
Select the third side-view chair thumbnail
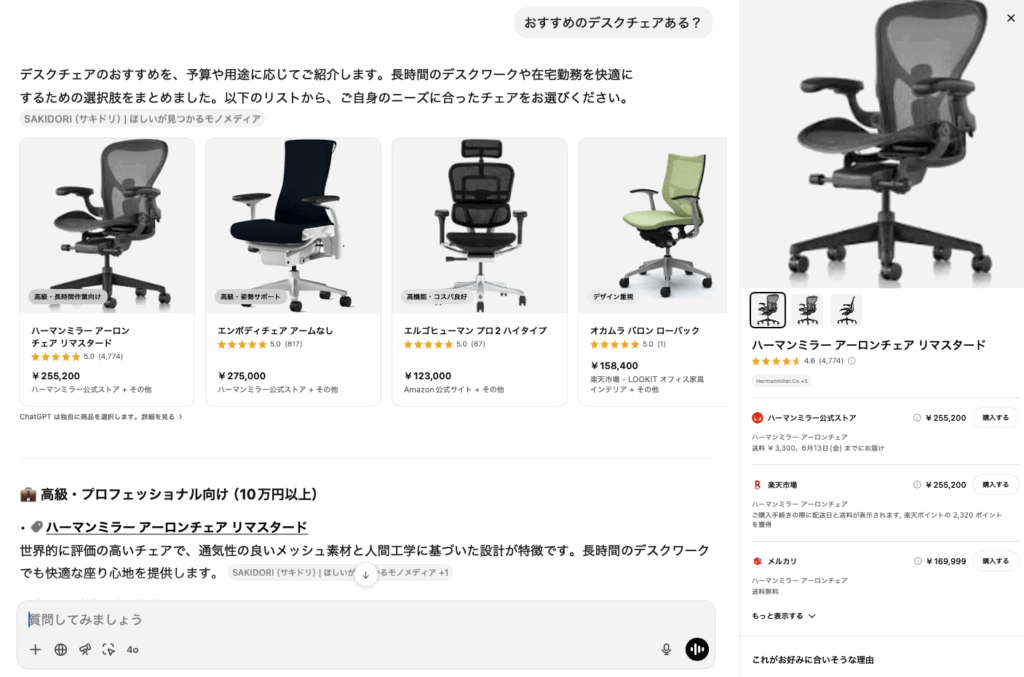coord(846,310)
